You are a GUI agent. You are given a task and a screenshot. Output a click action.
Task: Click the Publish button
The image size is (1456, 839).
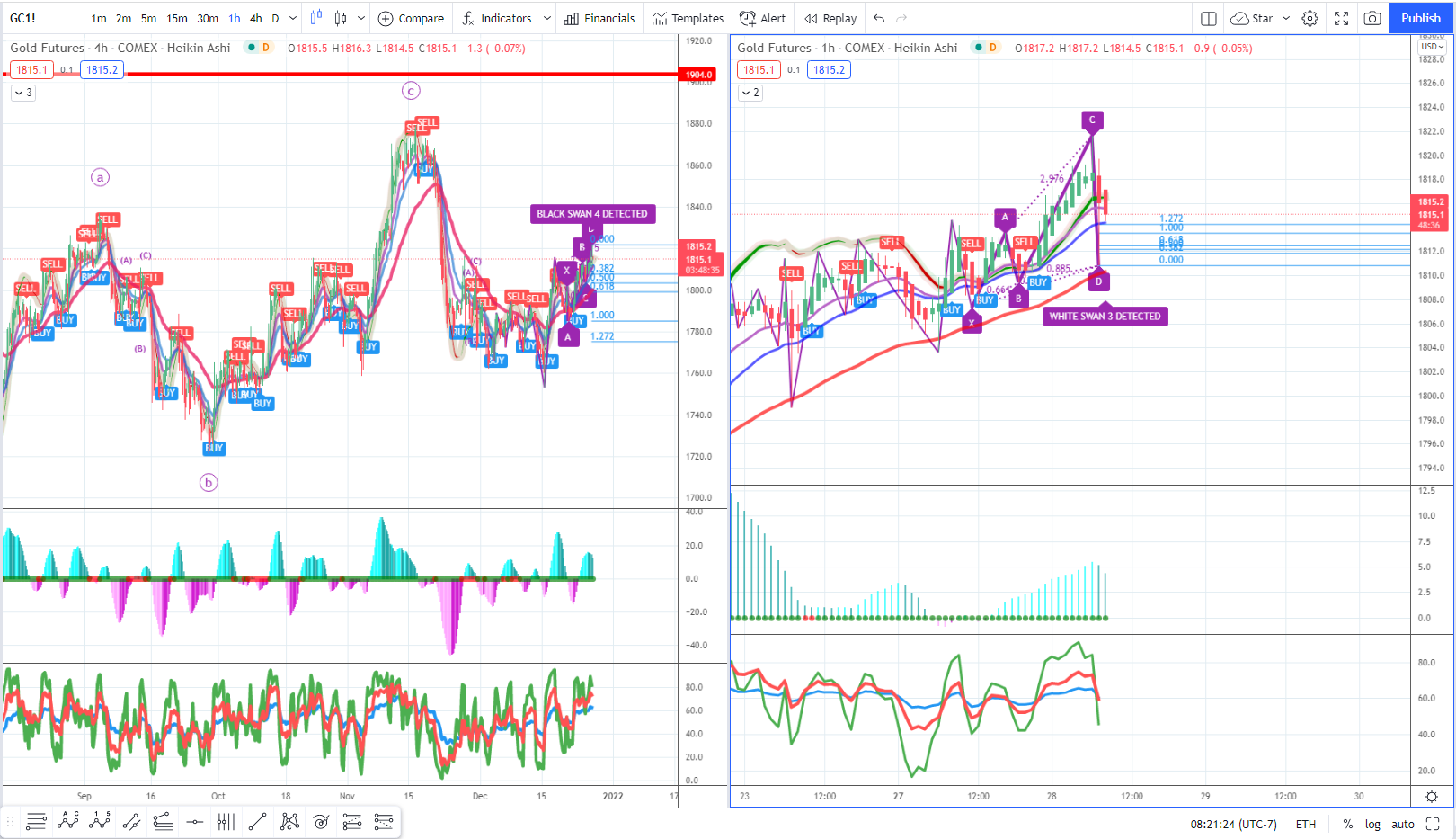[1421, 18]
